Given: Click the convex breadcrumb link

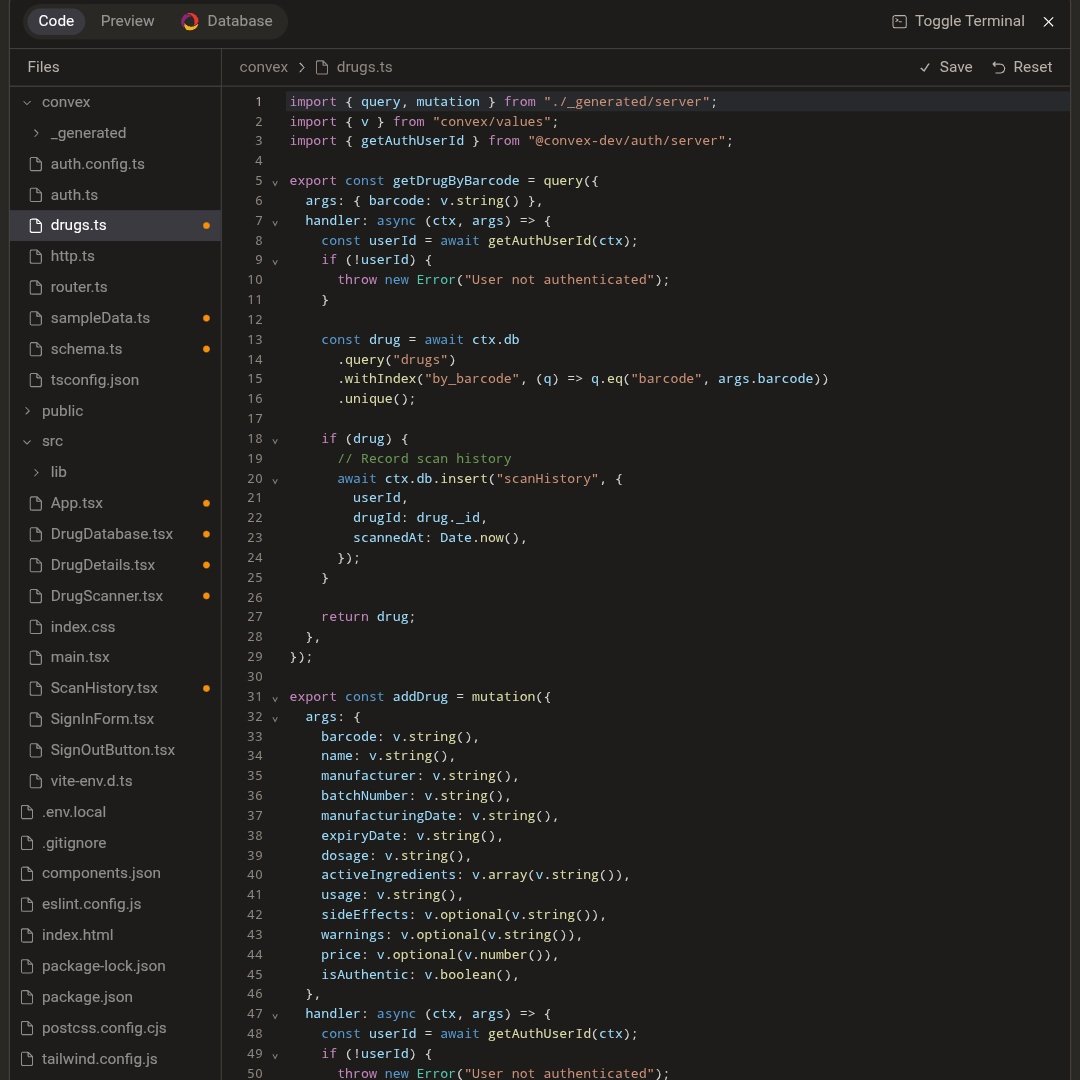Looking at the screenshot, I should (x=263, y=67).
